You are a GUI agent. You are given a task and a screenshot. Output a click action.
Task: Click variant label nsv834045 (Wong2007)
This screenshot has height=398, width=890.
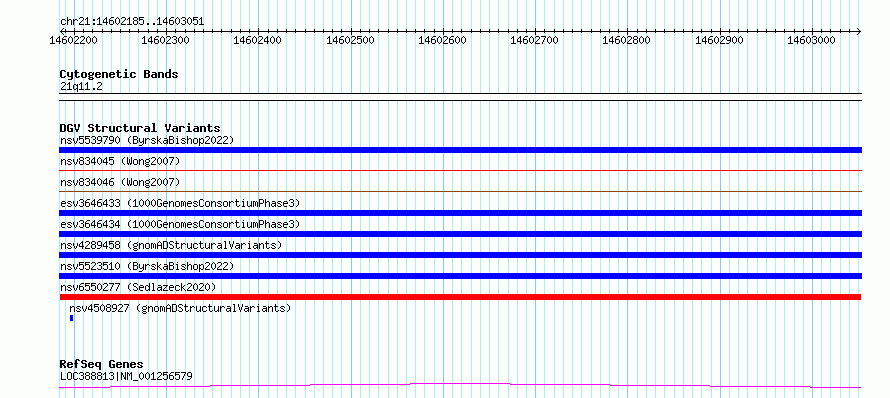point(120,162)
